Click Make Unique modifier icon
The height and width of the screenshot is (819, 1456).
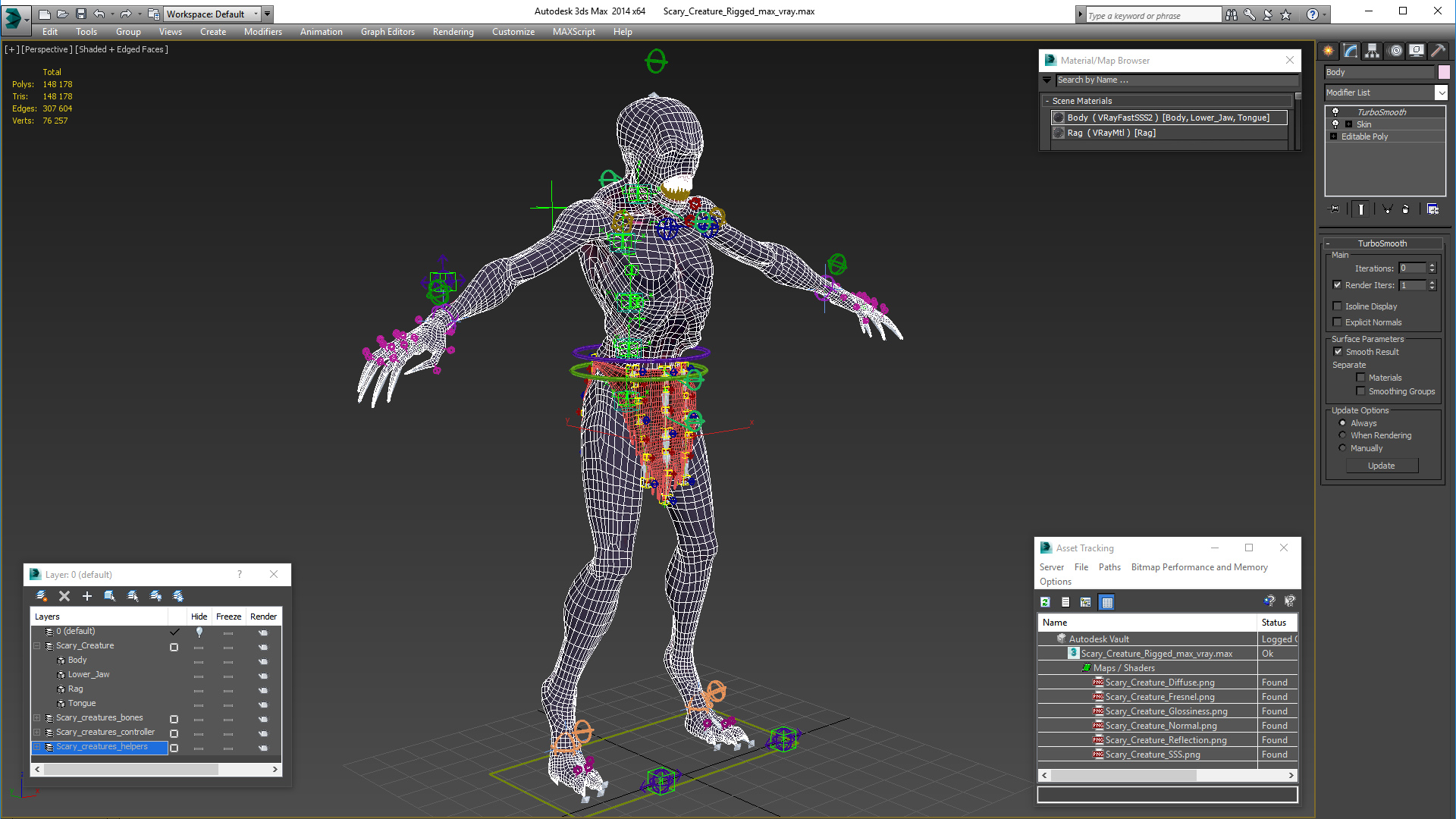[1387, 209]
